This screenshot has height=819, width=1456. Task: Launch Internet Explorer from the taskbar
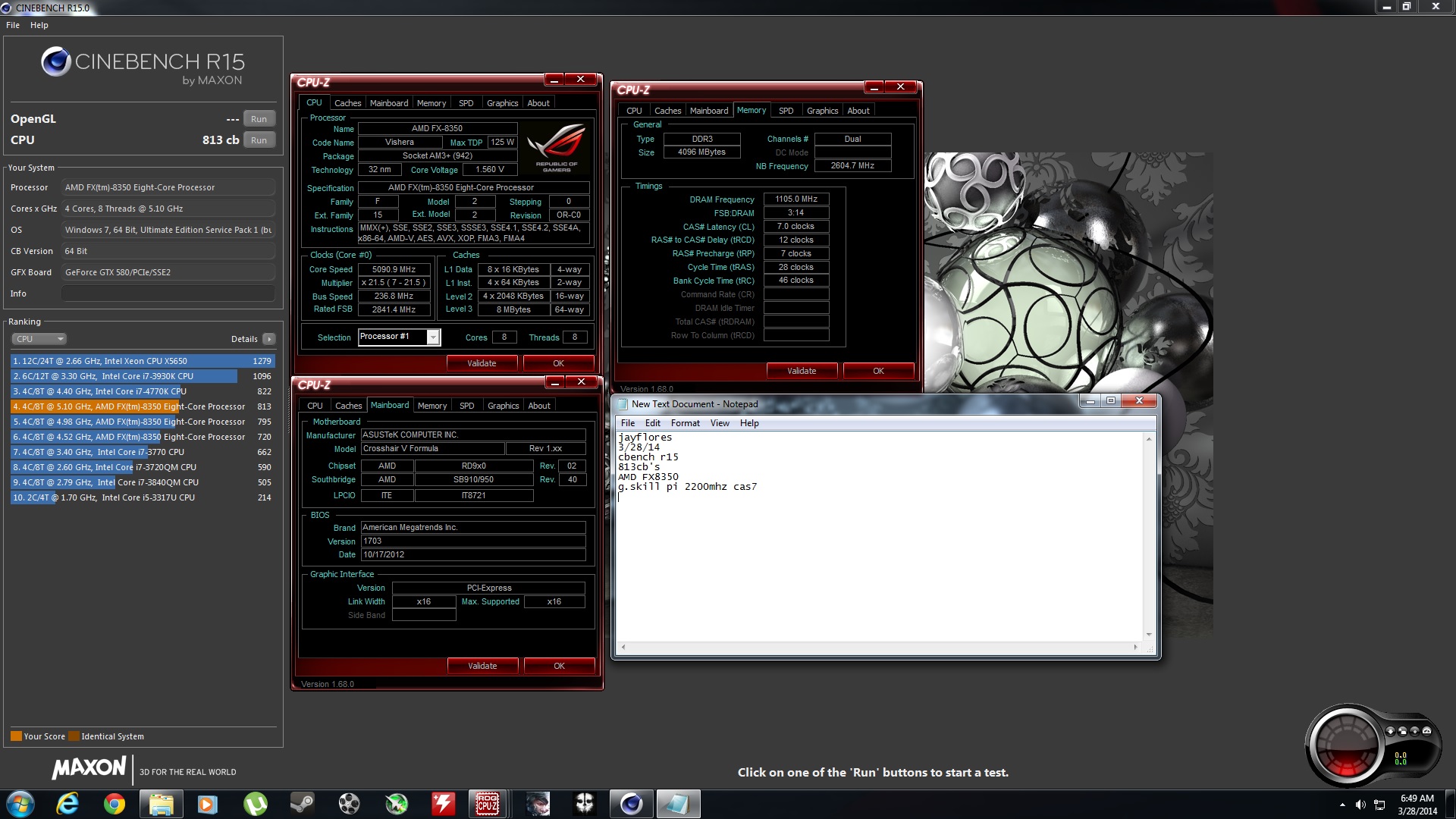coord(67,804)
